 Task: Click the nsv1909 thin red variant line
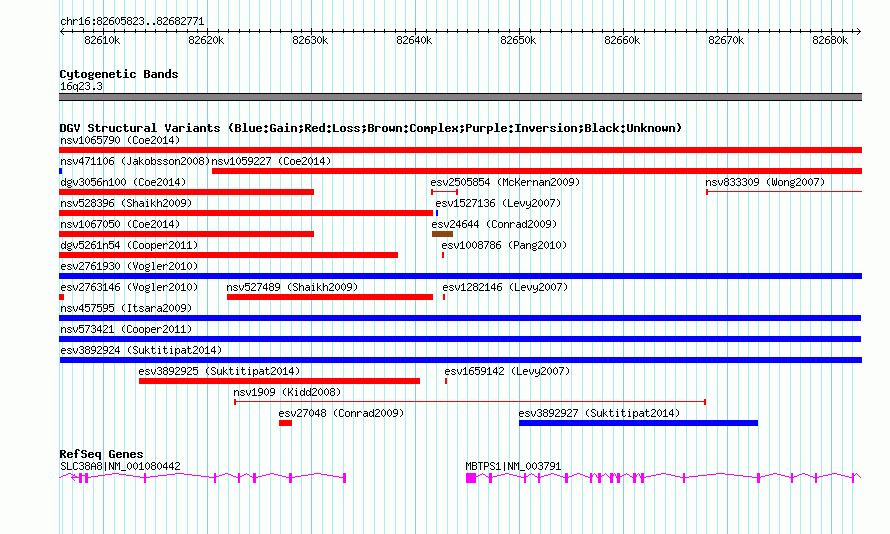(470, 402)
